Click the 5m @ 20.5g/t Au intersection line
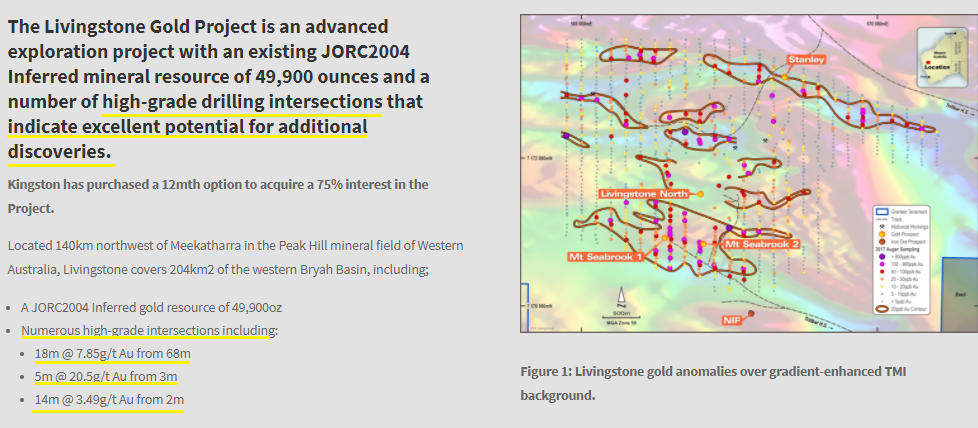The height and width of the screenshot is (428, 978). click(106, 377)
